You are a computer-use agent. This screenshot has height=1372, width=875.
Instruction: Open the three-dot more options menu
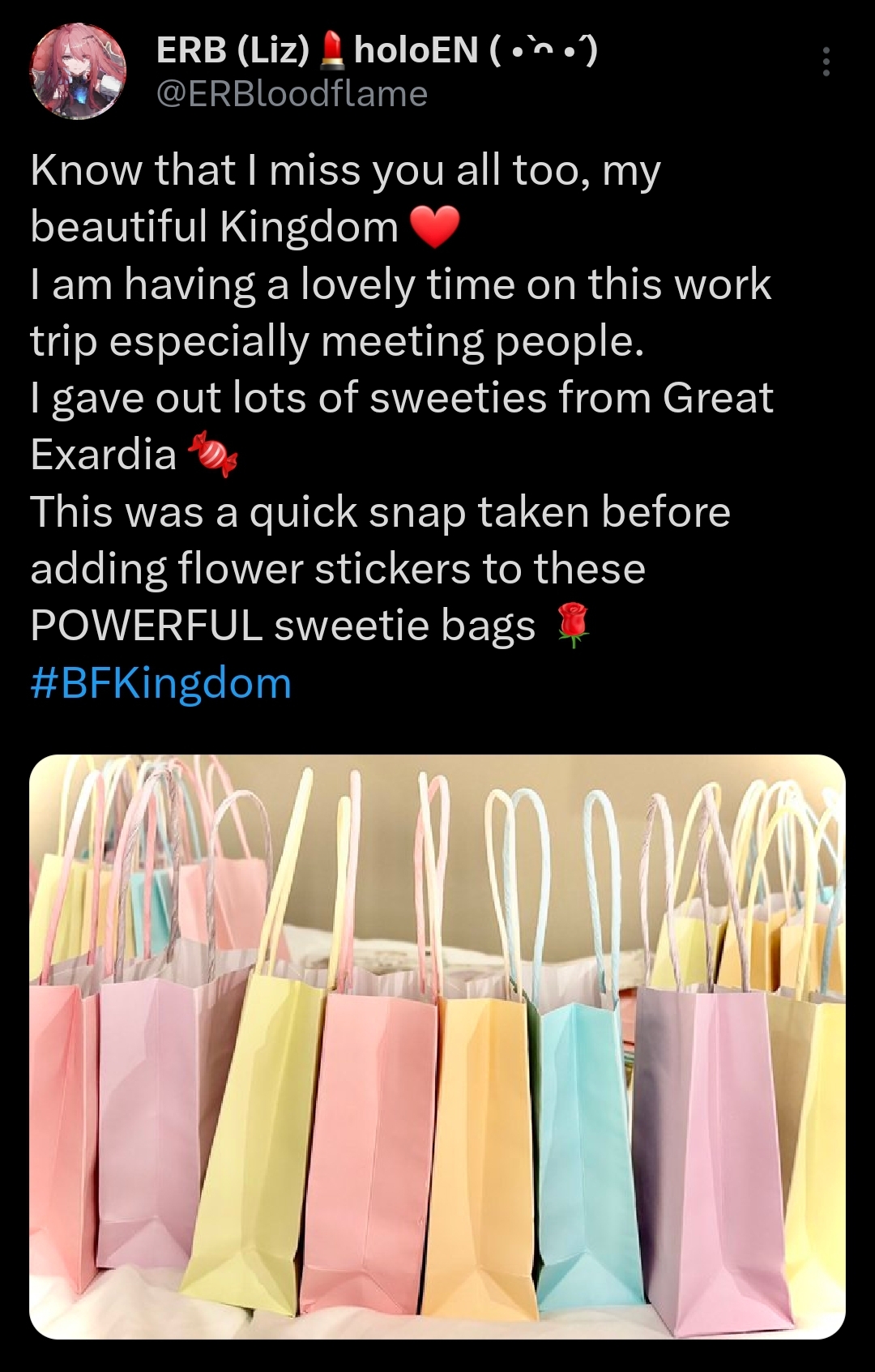pos(826,62)
